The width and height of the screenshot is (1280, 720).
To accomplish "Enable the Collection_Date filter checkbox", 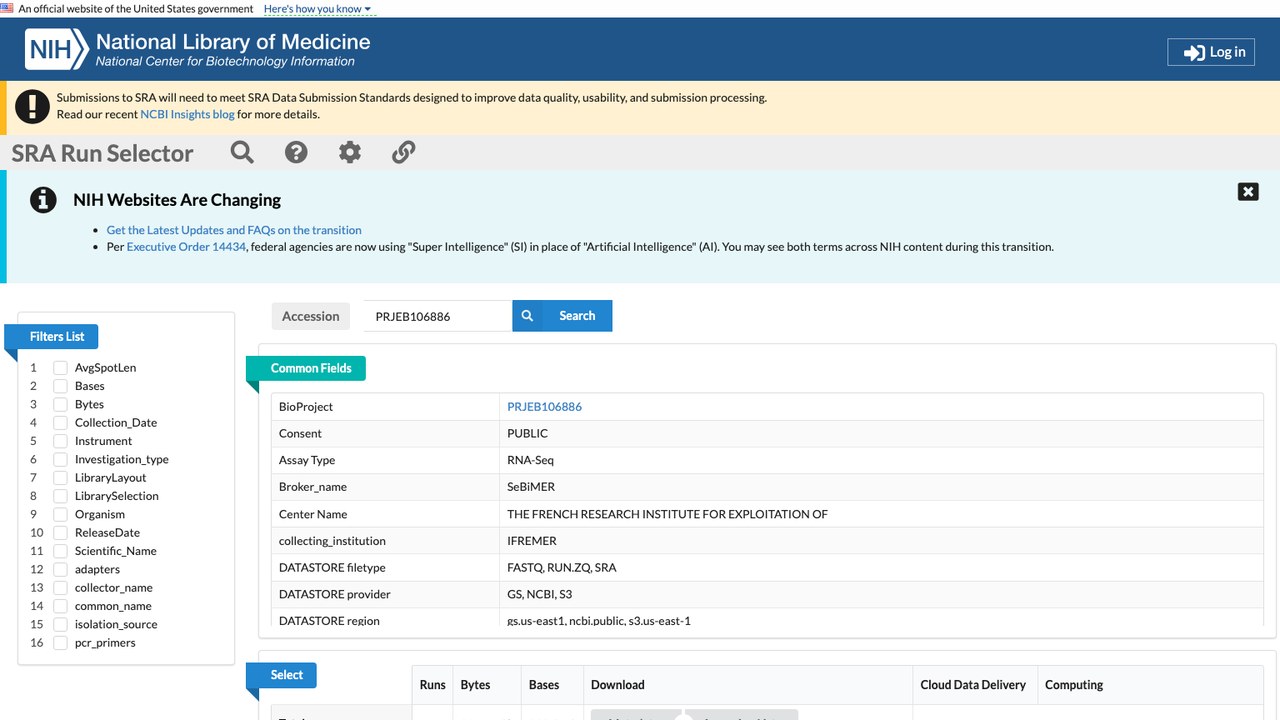I will click(x=61, y=423).
